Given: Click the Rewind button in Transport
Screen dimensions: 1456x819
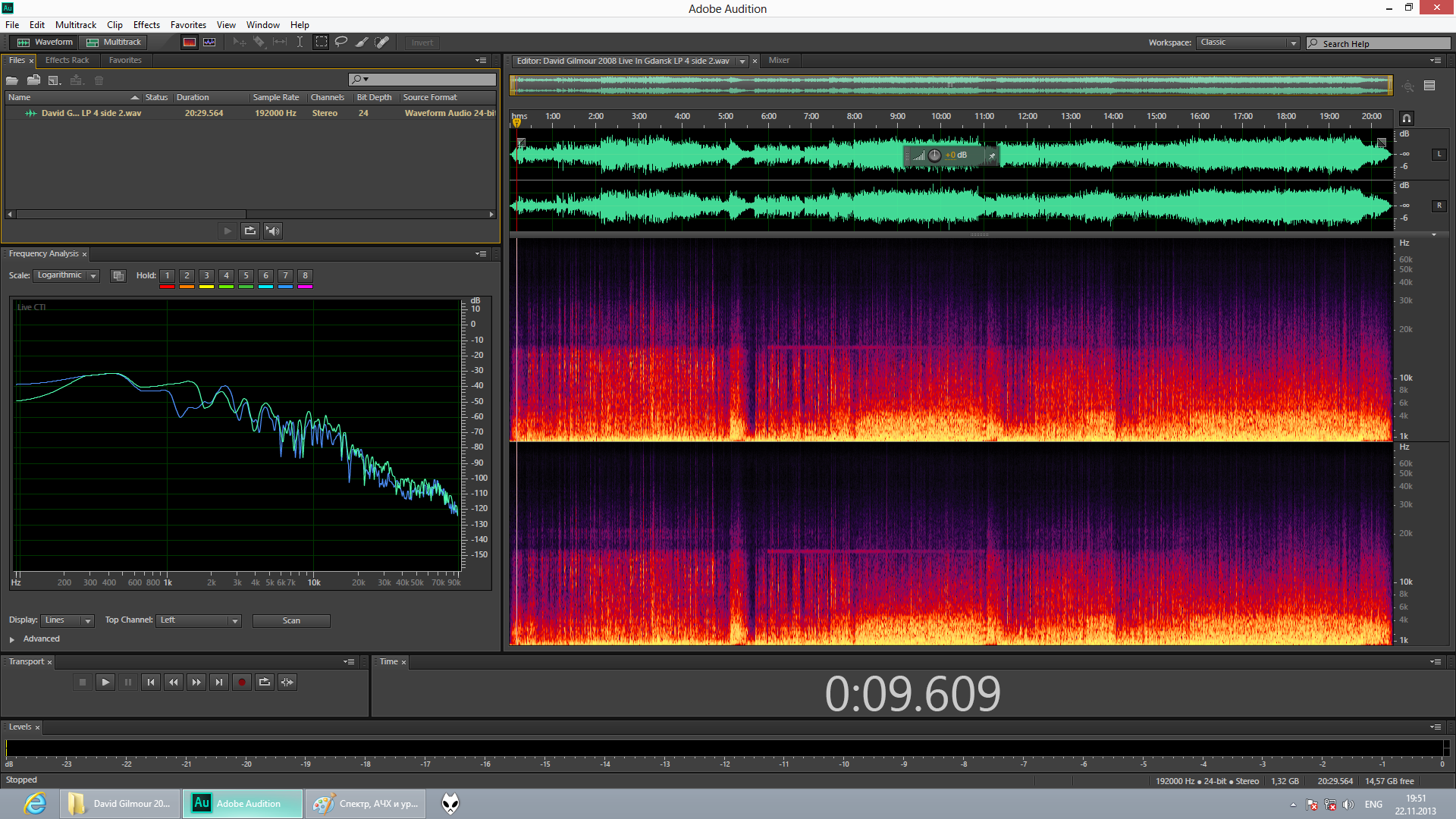Looking at the screenshot, I should tap(174, 682).
